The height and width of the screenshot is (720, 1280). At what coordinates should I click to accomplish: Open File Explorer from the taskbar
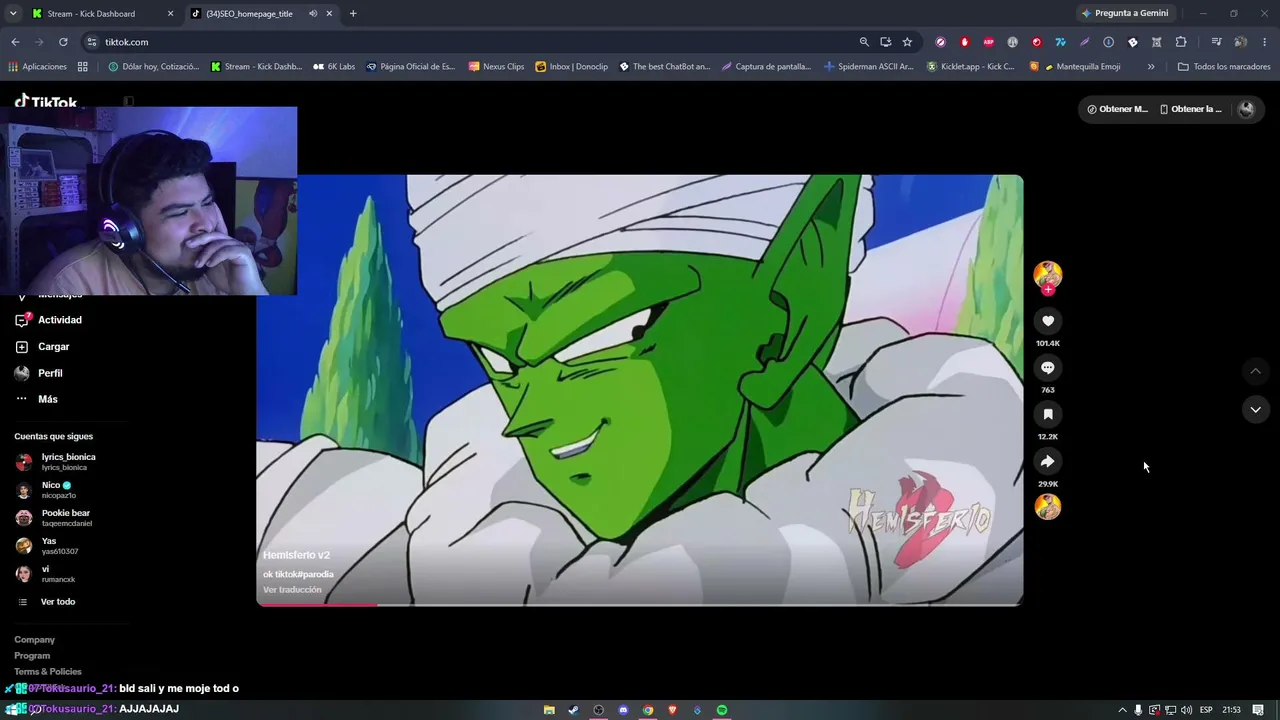(549, 710)
